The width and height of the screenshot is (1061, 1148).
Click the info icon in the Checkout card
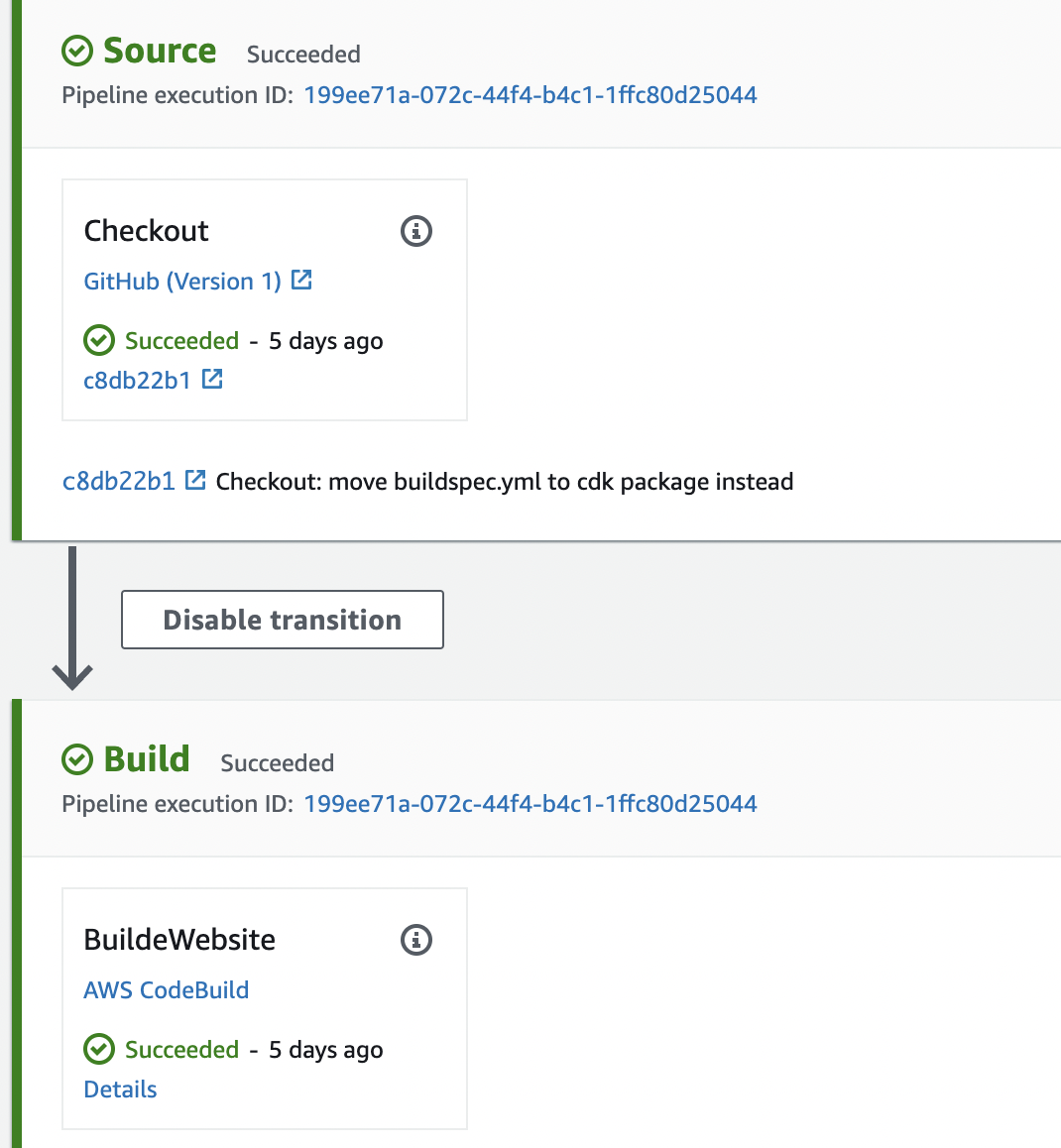pyautogui.click(x=416, y=231)
